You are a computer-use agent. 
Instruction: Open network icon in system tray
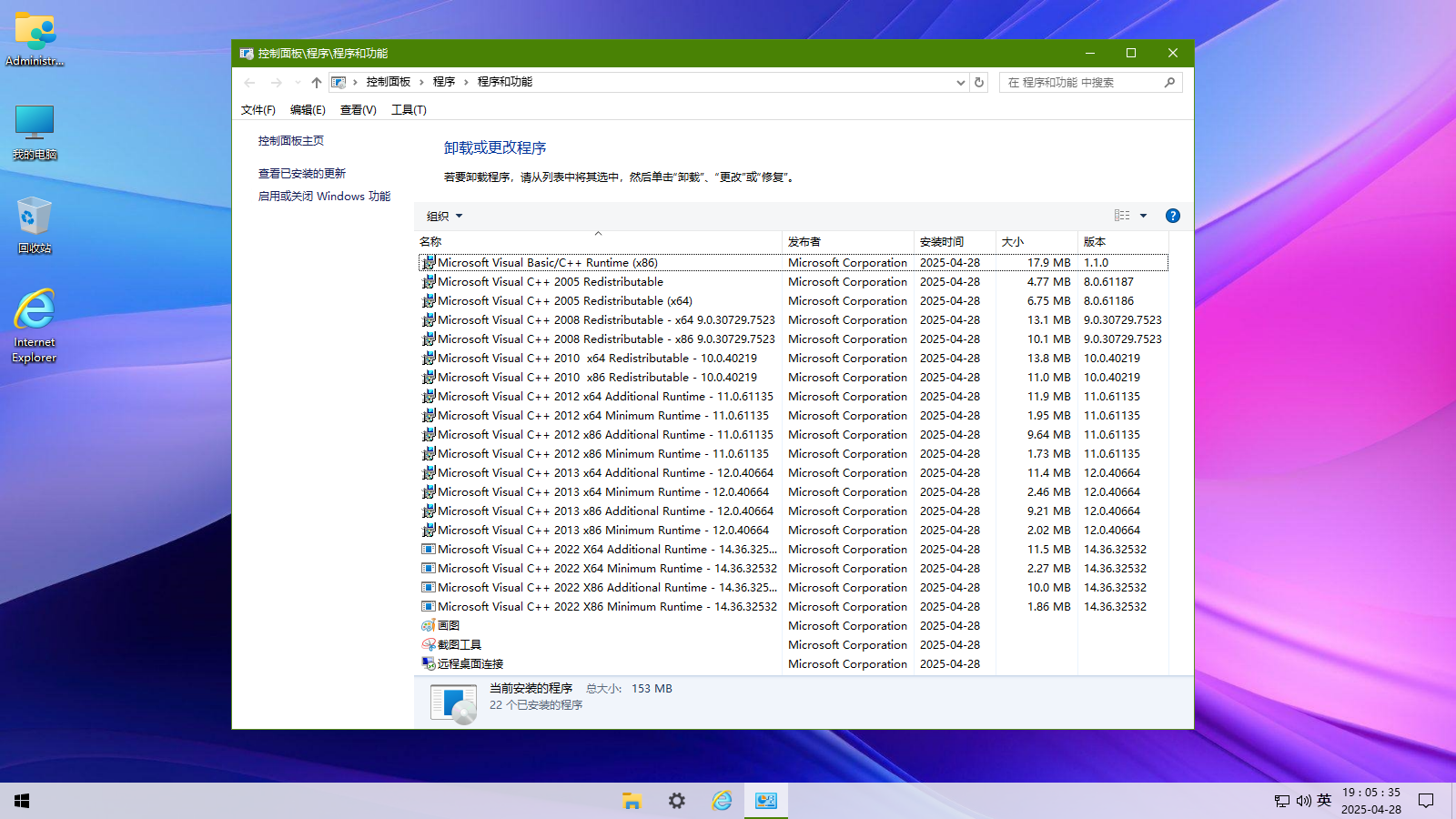click(x=1282, y=801)
